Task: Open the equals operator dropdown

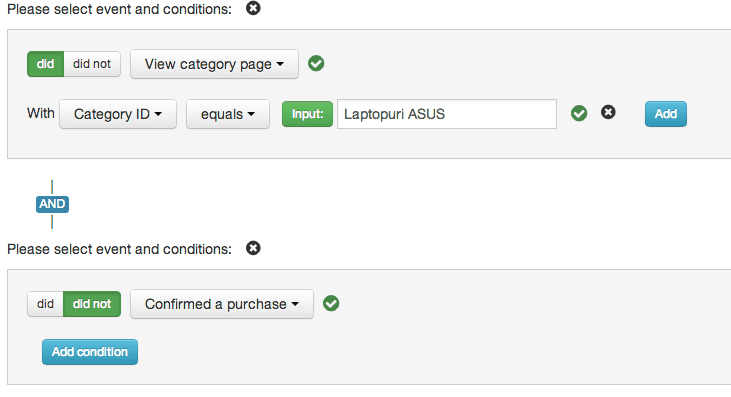Action: [228, 114]
